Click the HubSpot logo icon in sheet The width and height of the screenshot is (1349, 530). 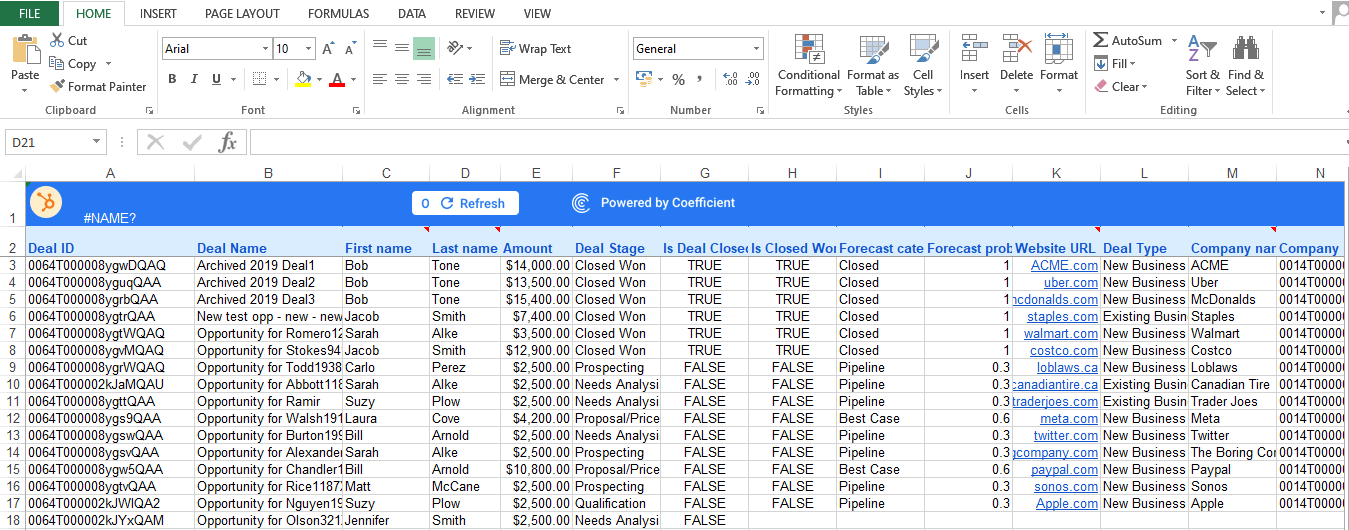tap(45, 202)
